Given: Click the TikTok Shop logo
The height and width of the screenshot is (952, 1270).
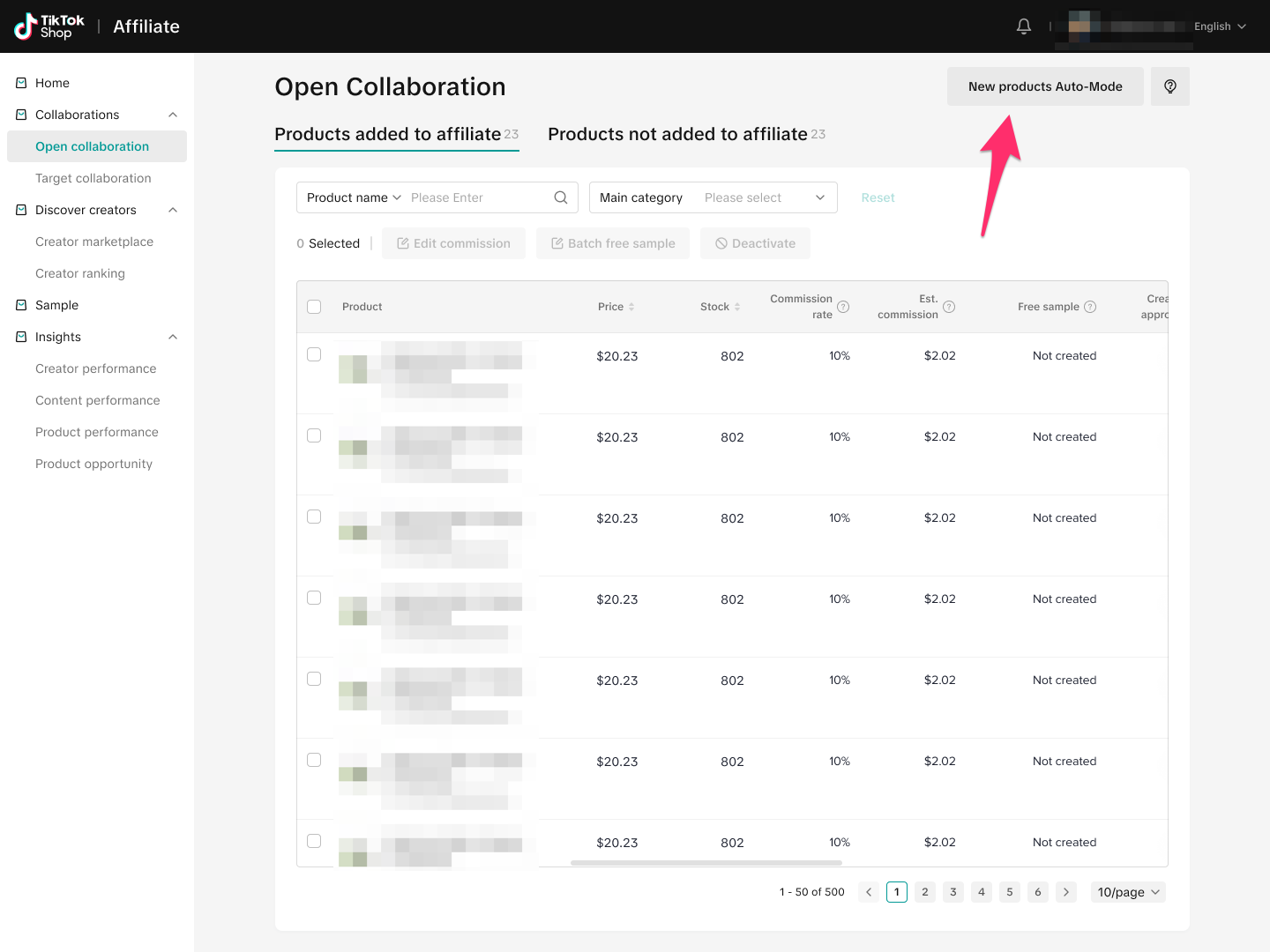Looking at the screenshot, I should (x=49, y=26).
